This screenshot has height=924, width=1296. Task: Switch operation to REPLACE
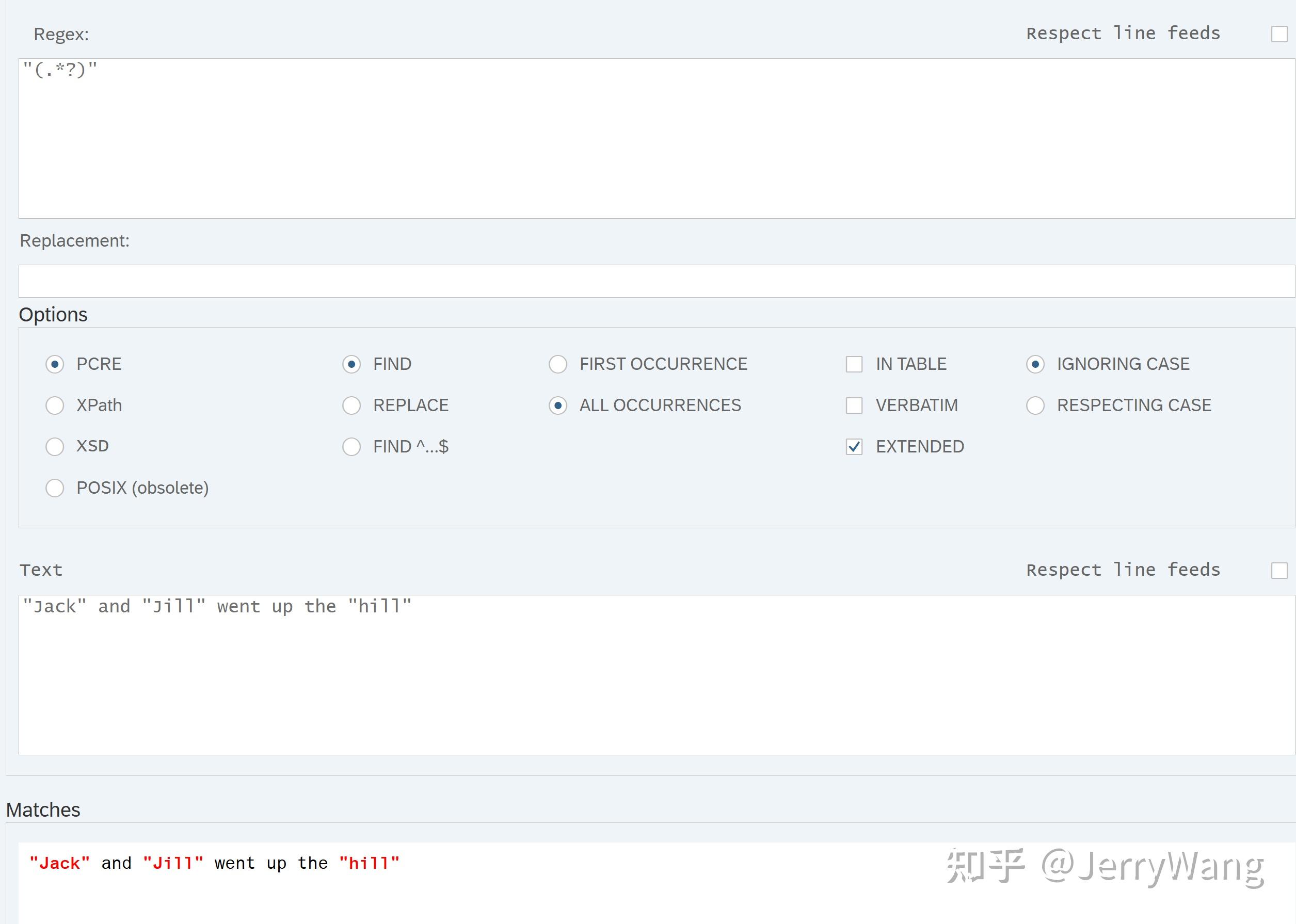pos(351,406)
